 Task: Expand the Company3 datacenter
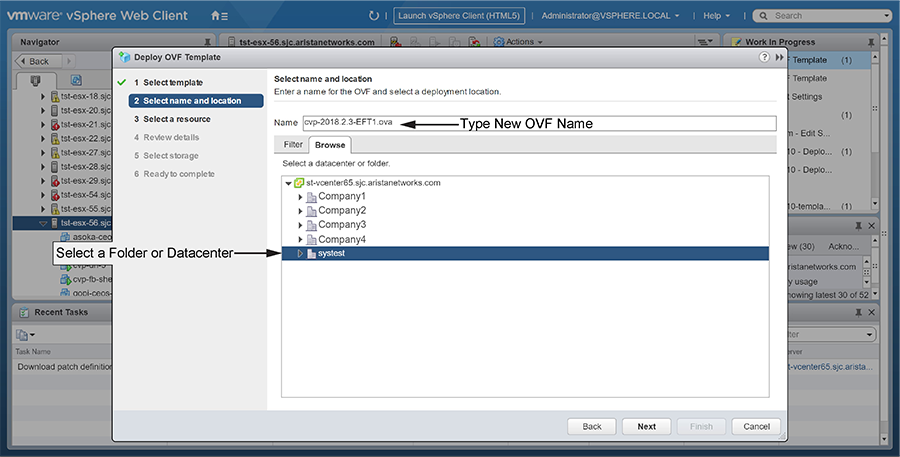point(300,225)
